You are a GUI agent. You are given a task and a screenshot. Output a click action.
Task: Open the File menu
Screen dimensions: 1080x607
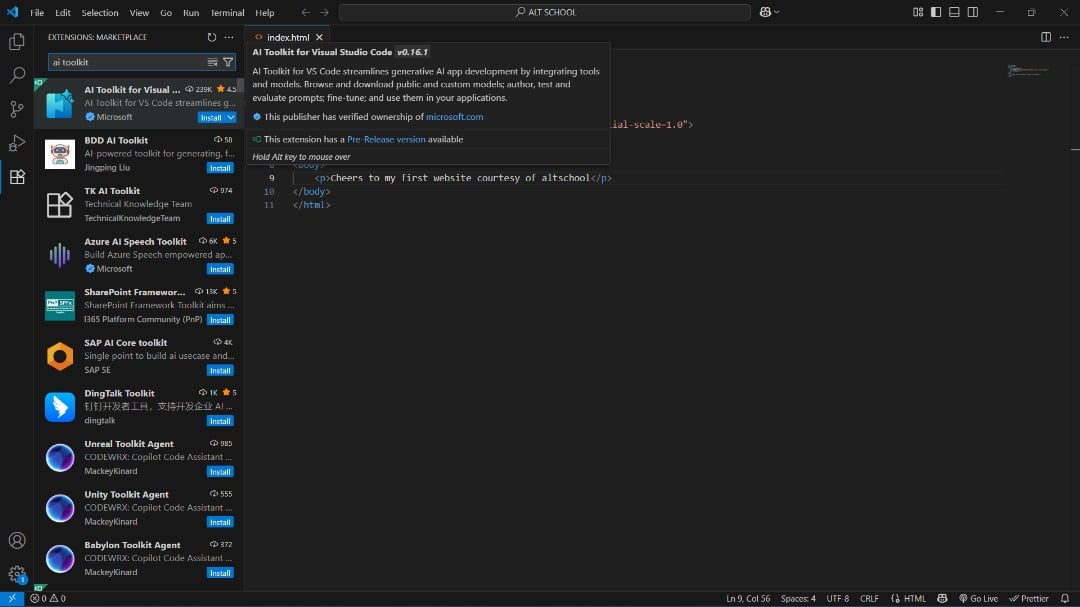point(37,12)
